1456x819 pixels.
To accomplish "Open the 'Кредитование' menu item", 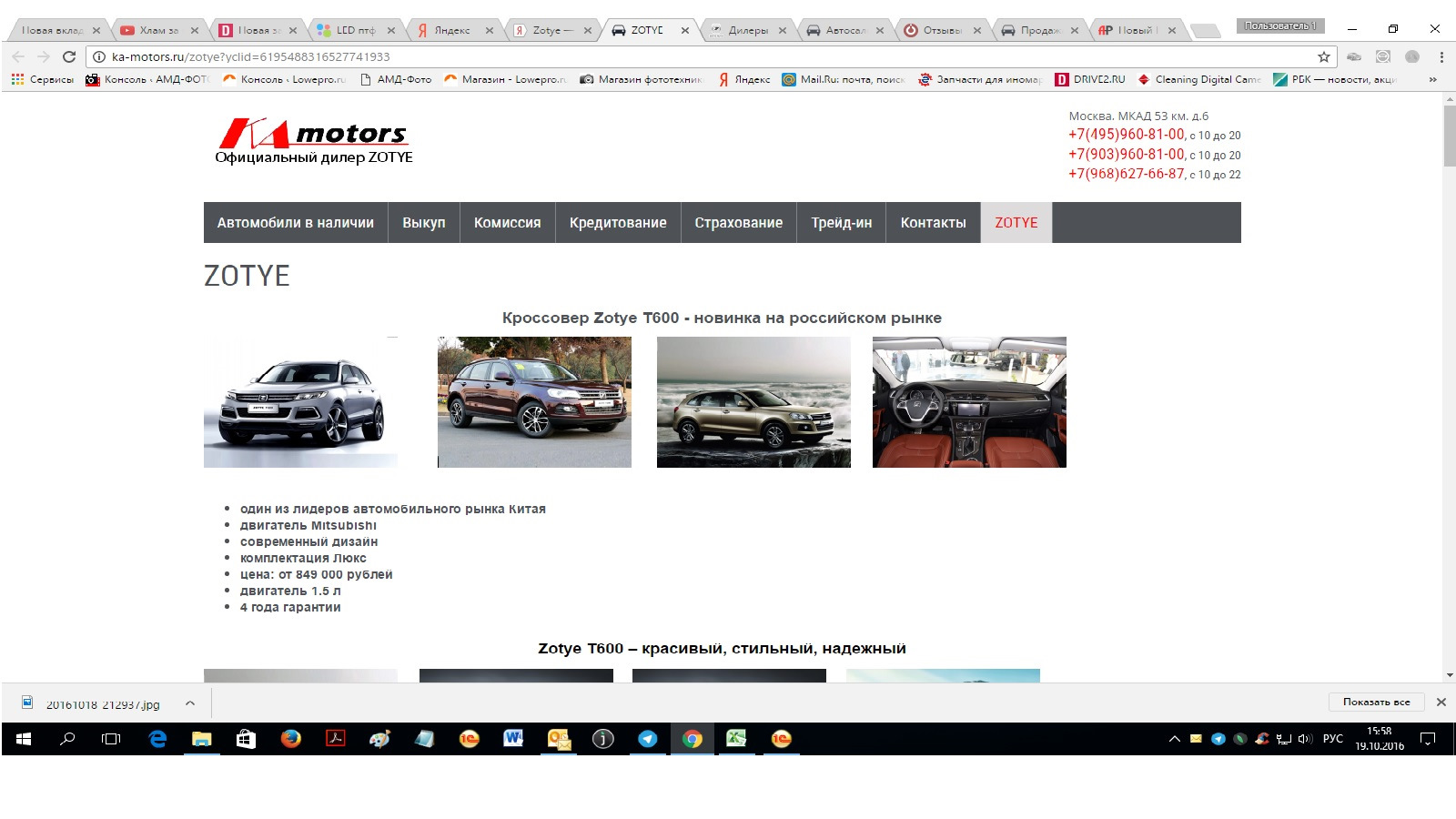I will click(618, 222).
